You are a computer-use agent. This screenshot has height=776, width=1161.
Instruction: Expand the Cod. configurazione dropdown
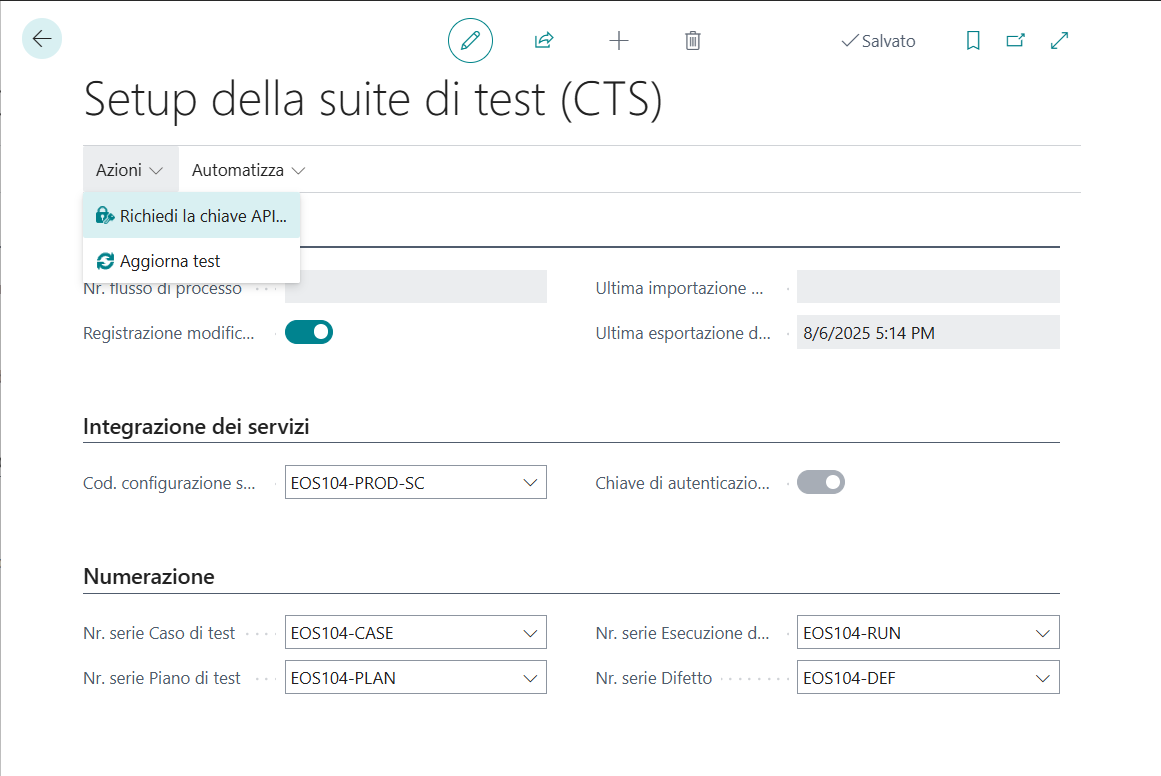pos(530,483)
